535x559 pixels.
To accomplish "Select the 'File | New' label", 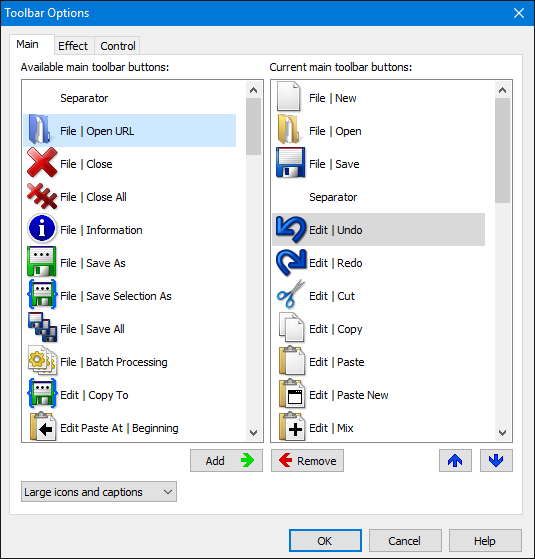I will pos(333,98).
